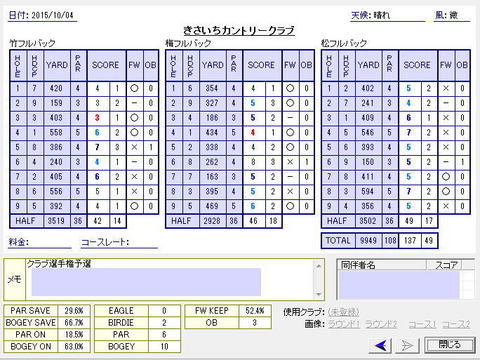Click the total score 137
Viewport: 480px width, 360px height.
tap(410, 241)
